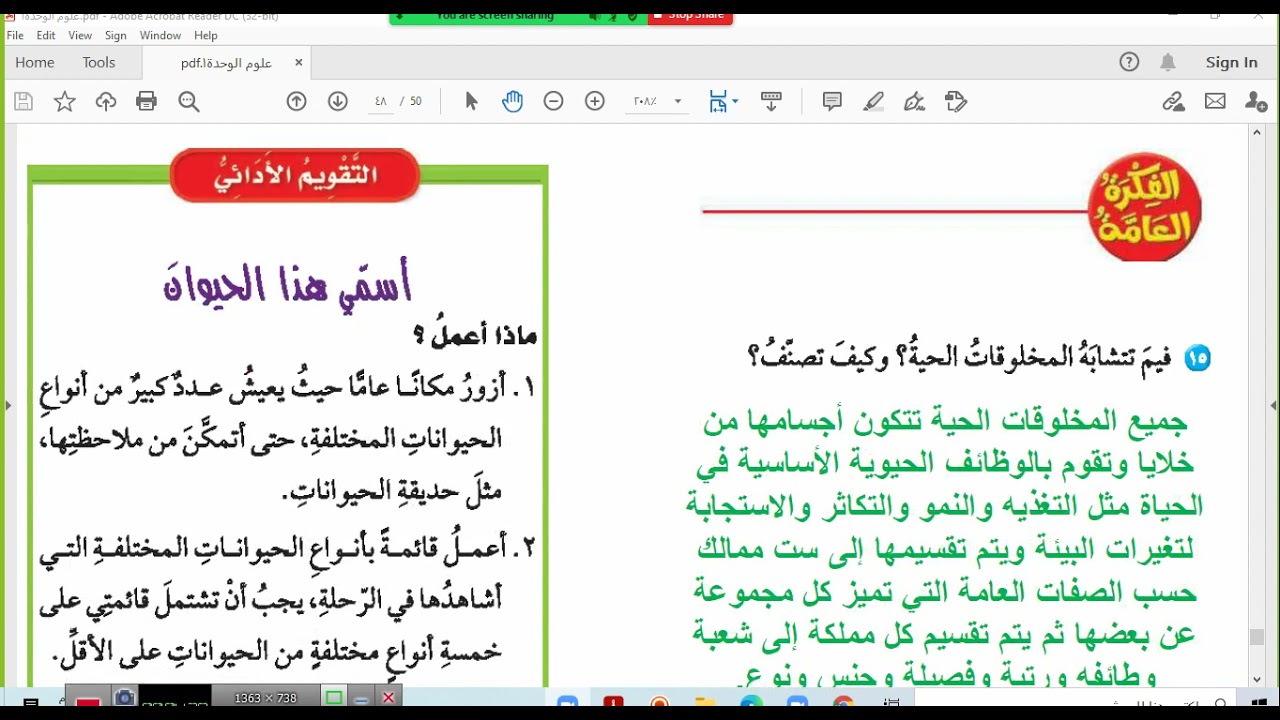Open the Window menu
The height and width of the screenshot is (720, 1280).
(160, 35)
